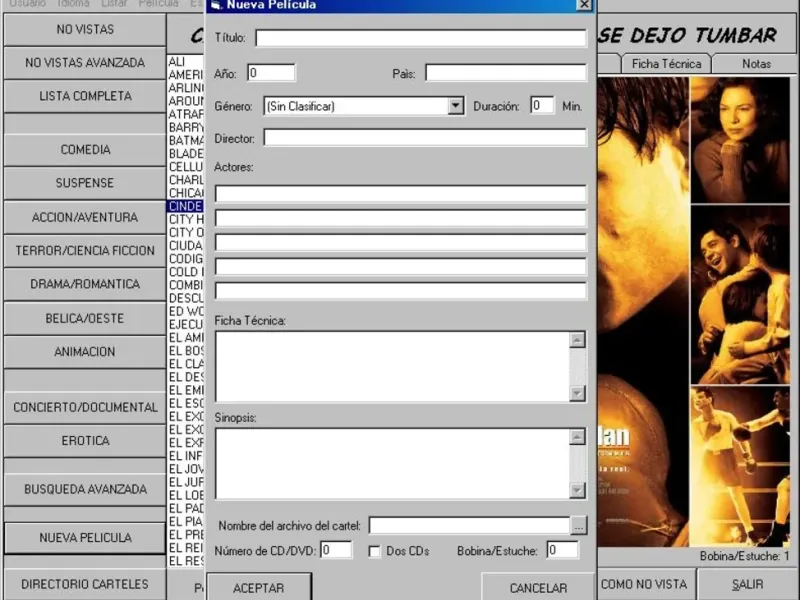
Task: Click the Duración minutes field
Action: tap(542, 106)
